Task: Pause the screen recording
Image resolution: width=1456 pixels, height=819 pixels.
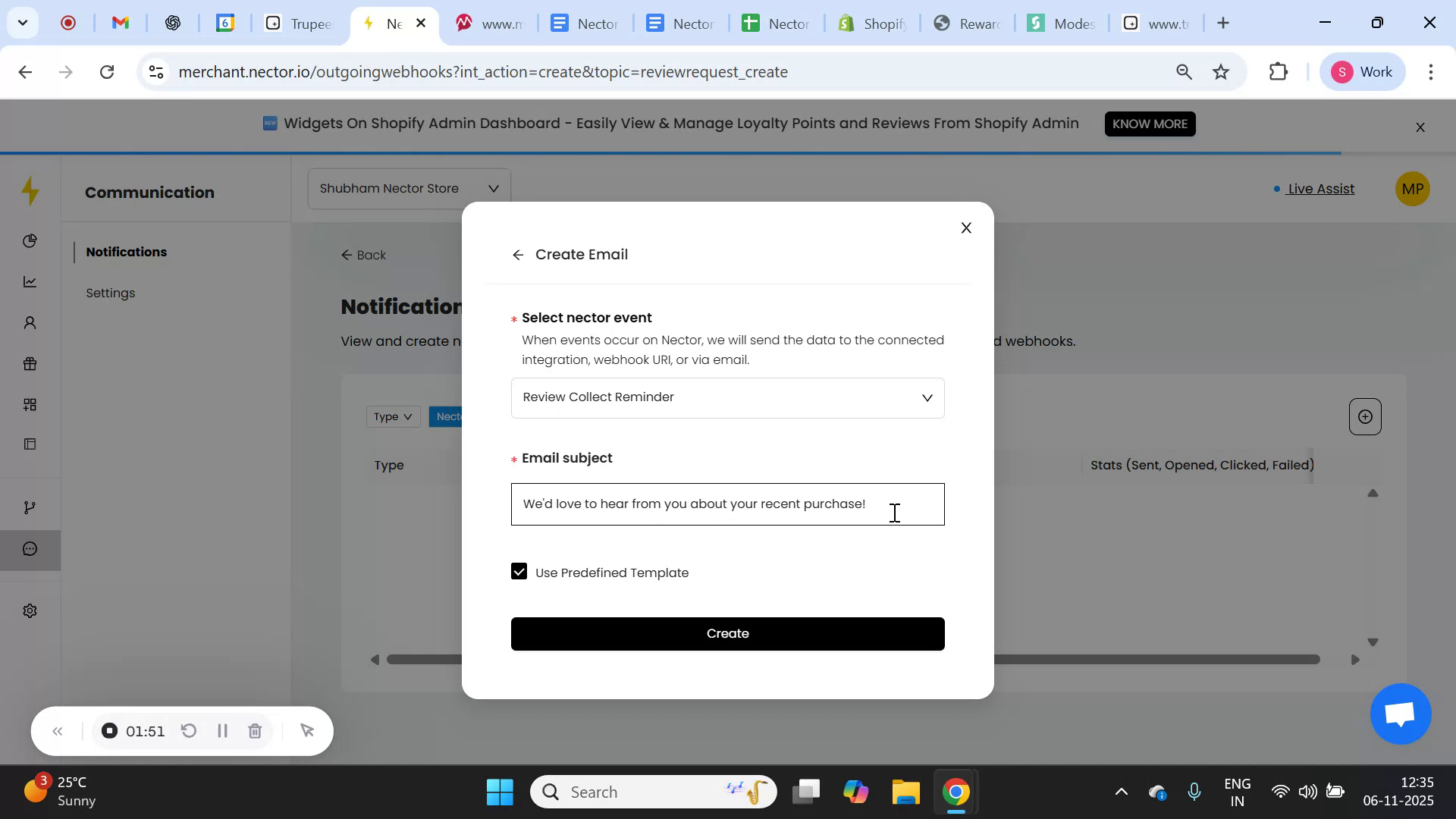Action: (x=222, y=731)
